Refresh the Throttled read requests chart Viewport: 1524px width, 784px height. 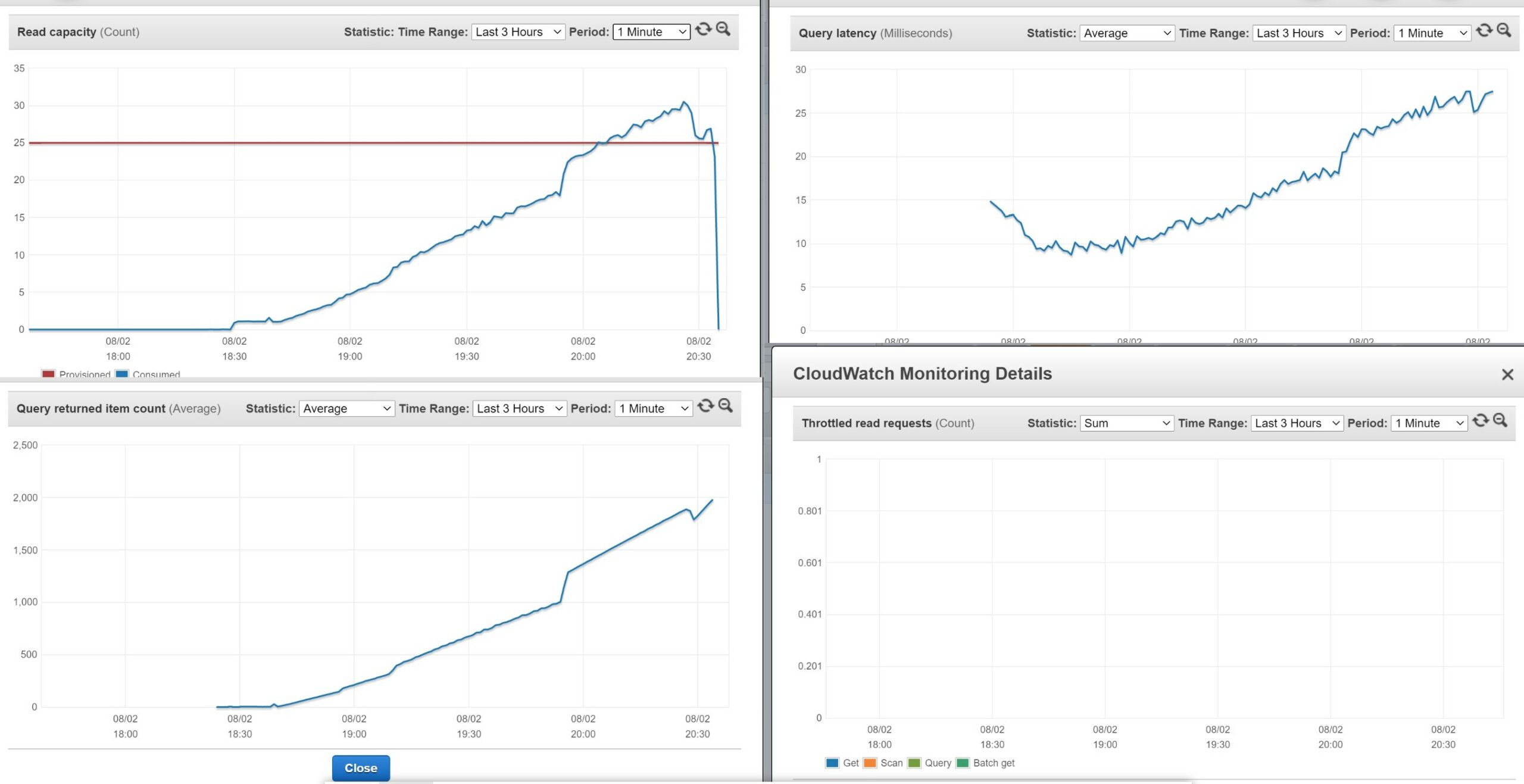tap(1481, 421)
